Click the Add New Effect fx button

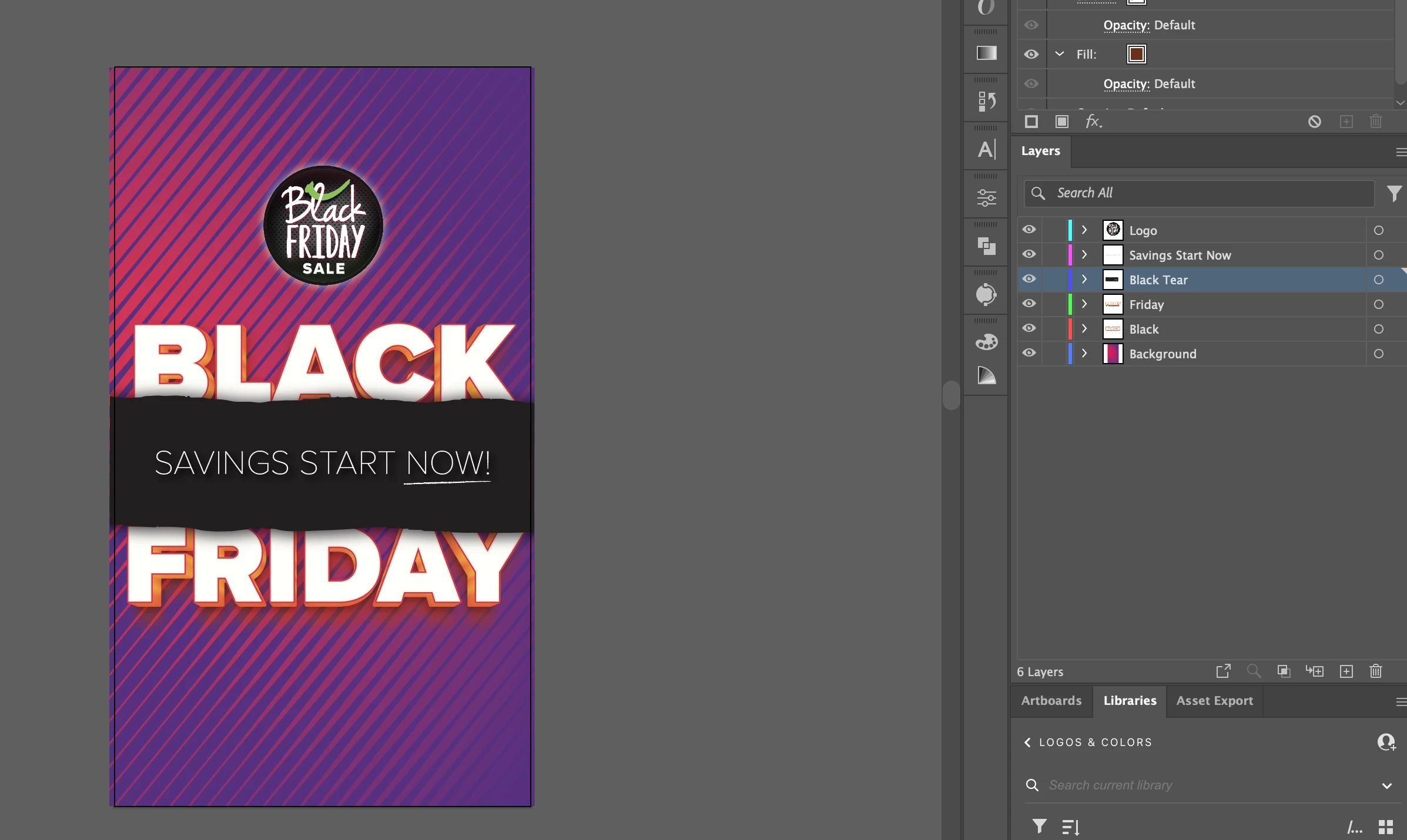tap(1093, 122)
